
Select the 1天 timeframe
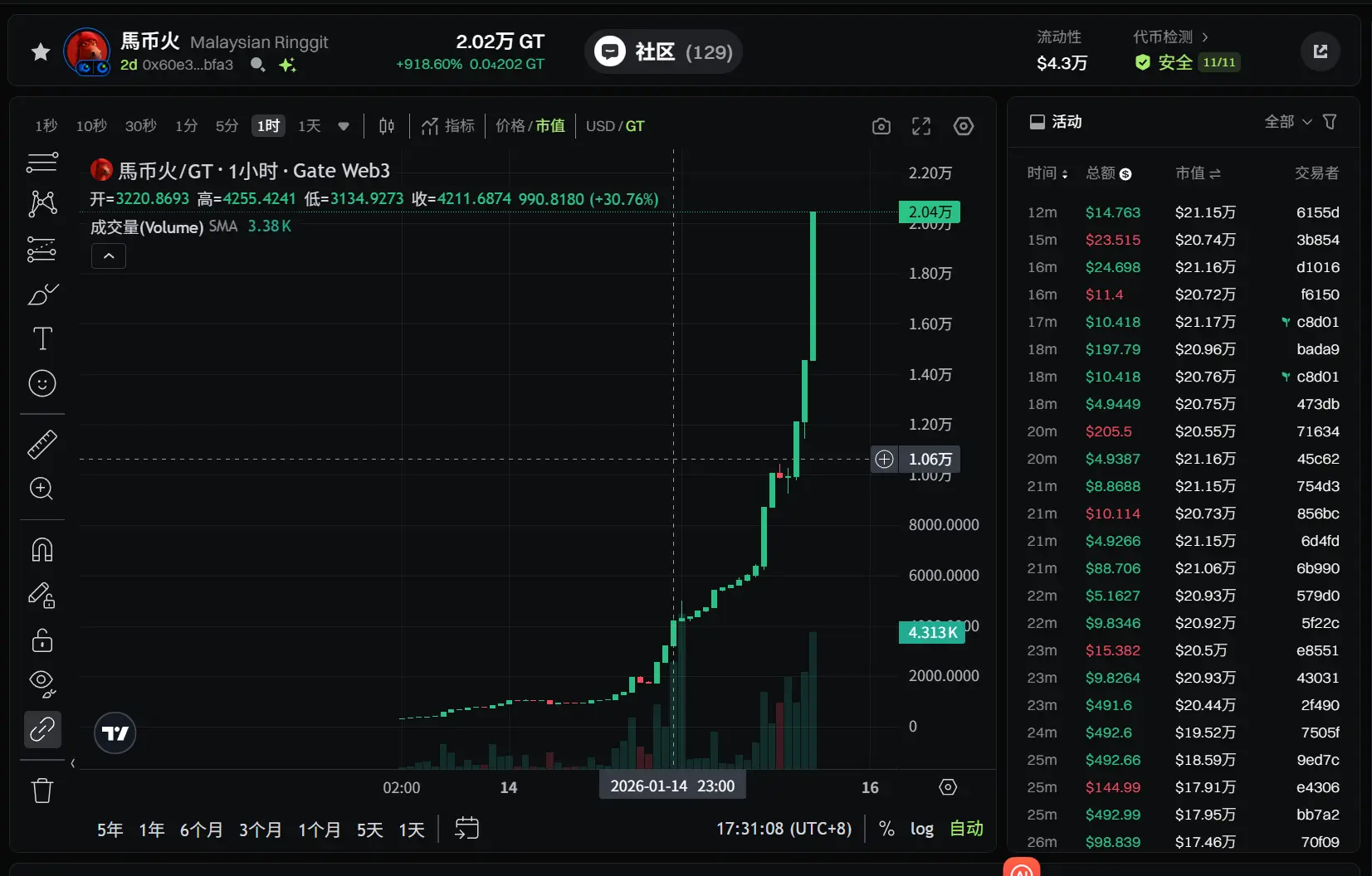310,126
